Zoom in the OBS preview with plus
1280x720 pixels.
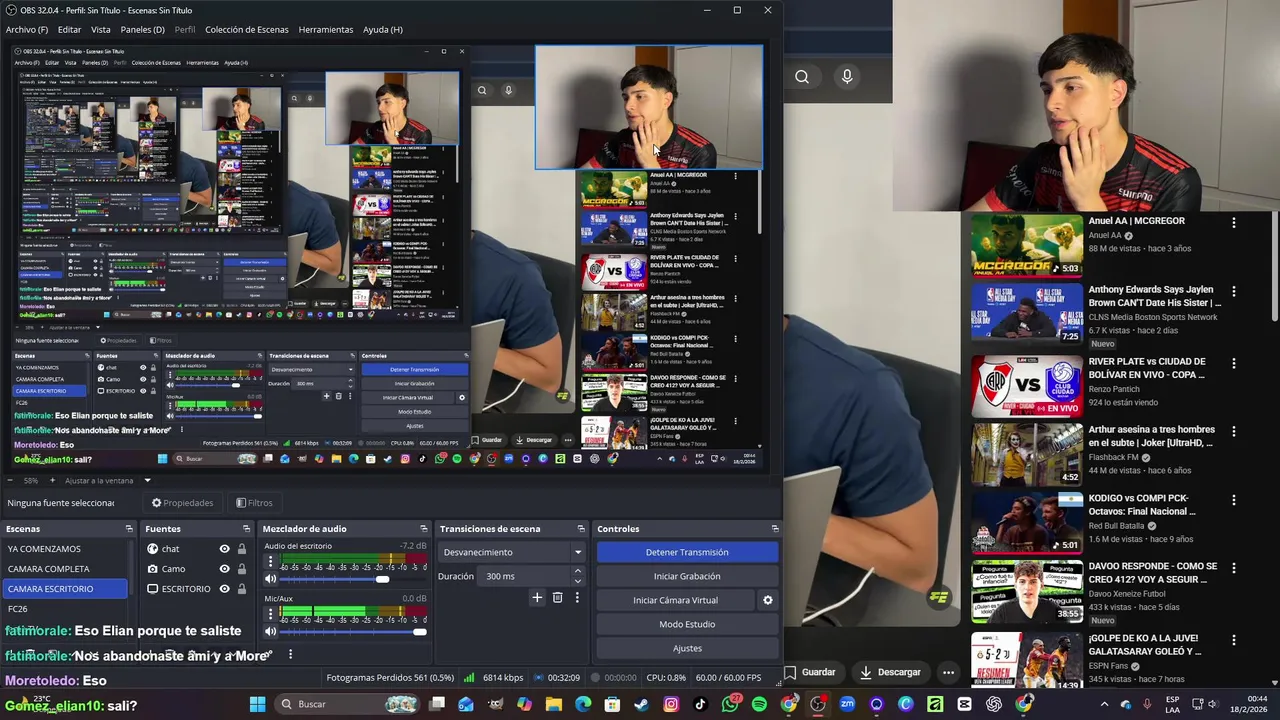(x=53, y=481)
